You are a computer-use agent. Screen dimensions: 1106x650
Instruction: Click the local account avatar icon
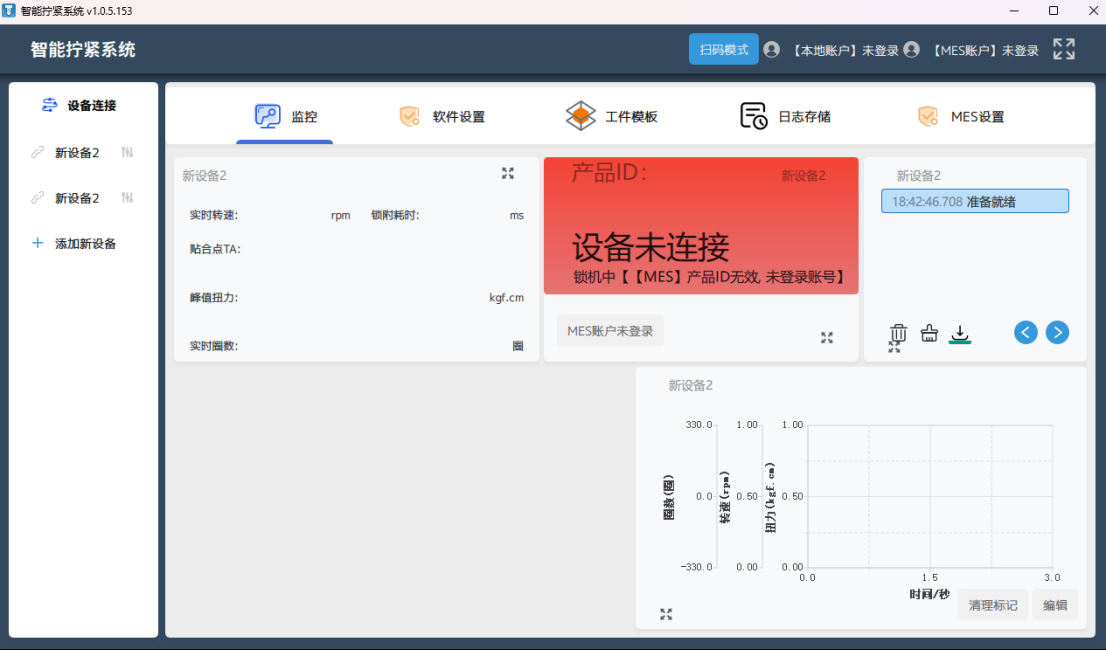point(772,49)
